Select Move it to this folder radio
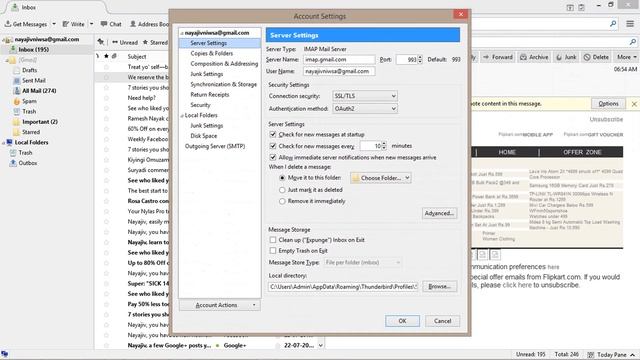This screenshot has width=640, height=360. point(282,178)
